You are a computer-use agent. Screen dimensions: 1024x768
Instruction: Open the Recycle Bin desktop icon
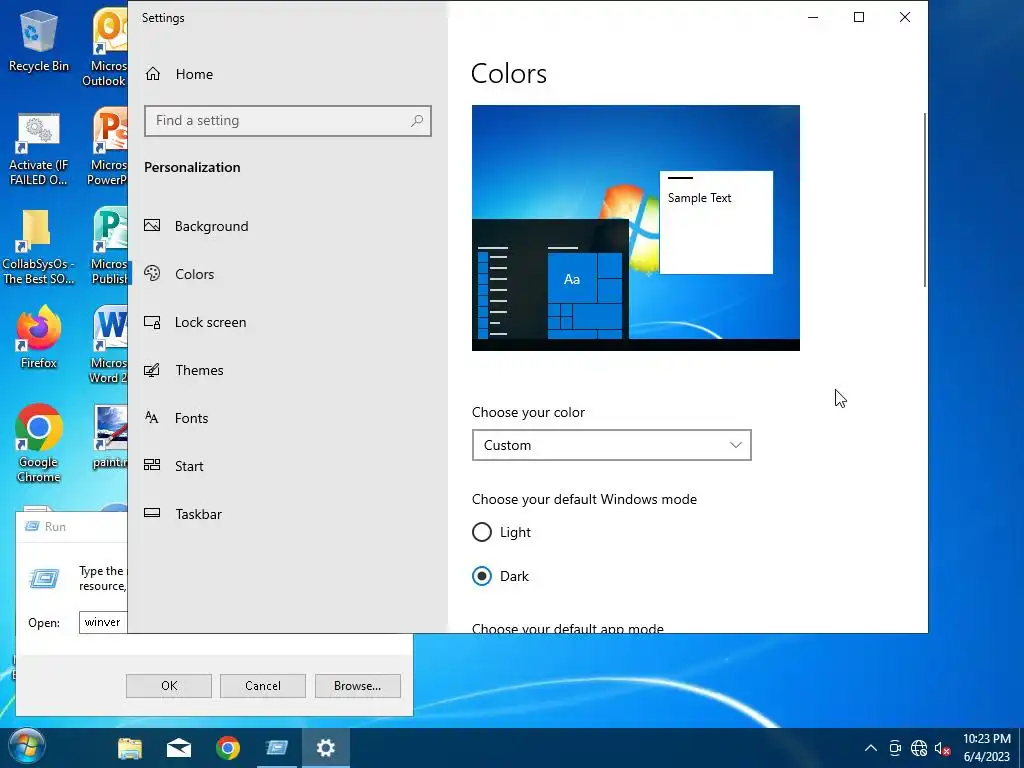click(x=39, y=40)
